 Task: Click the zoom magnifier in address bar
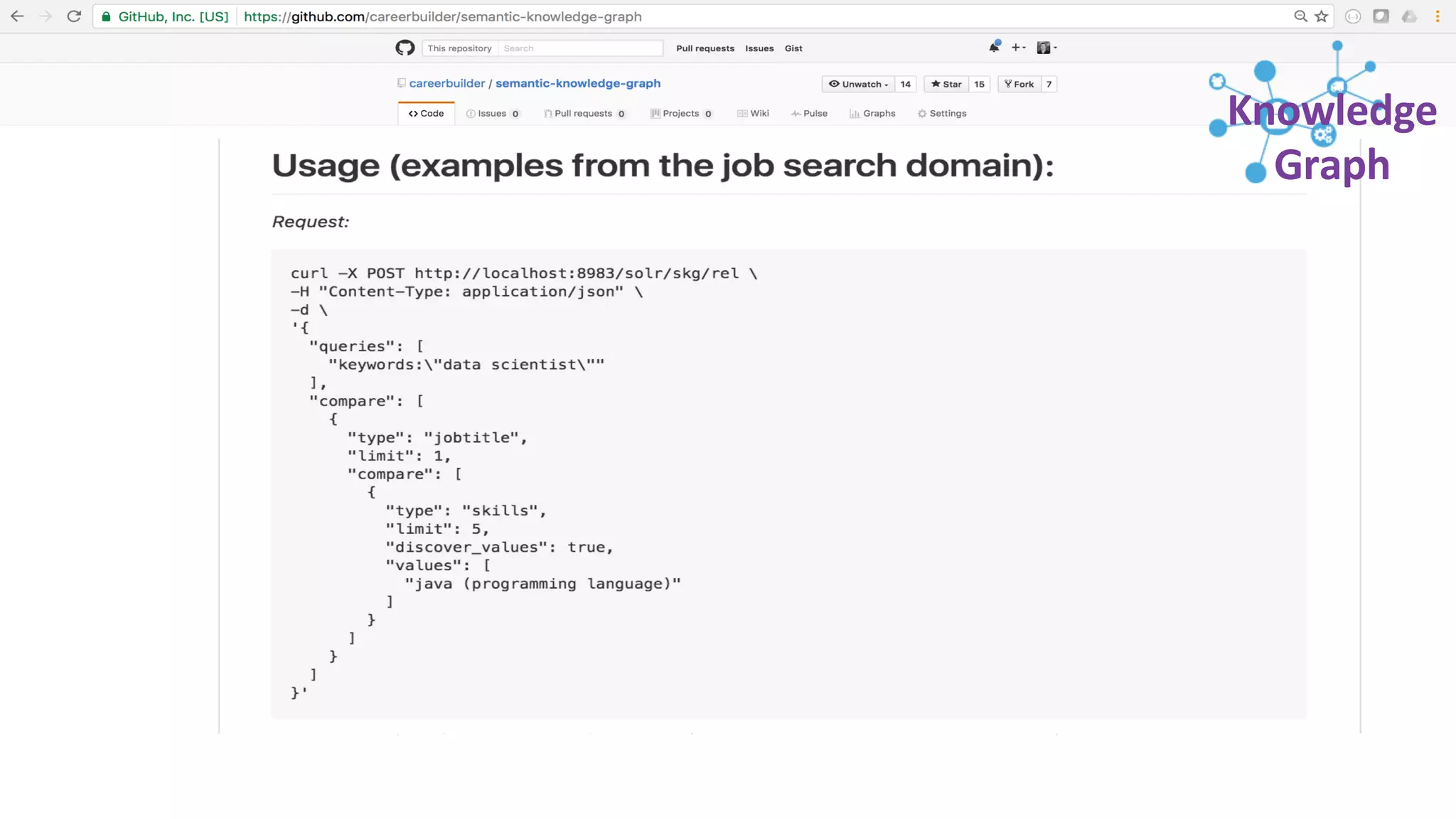click(1300, 16)
